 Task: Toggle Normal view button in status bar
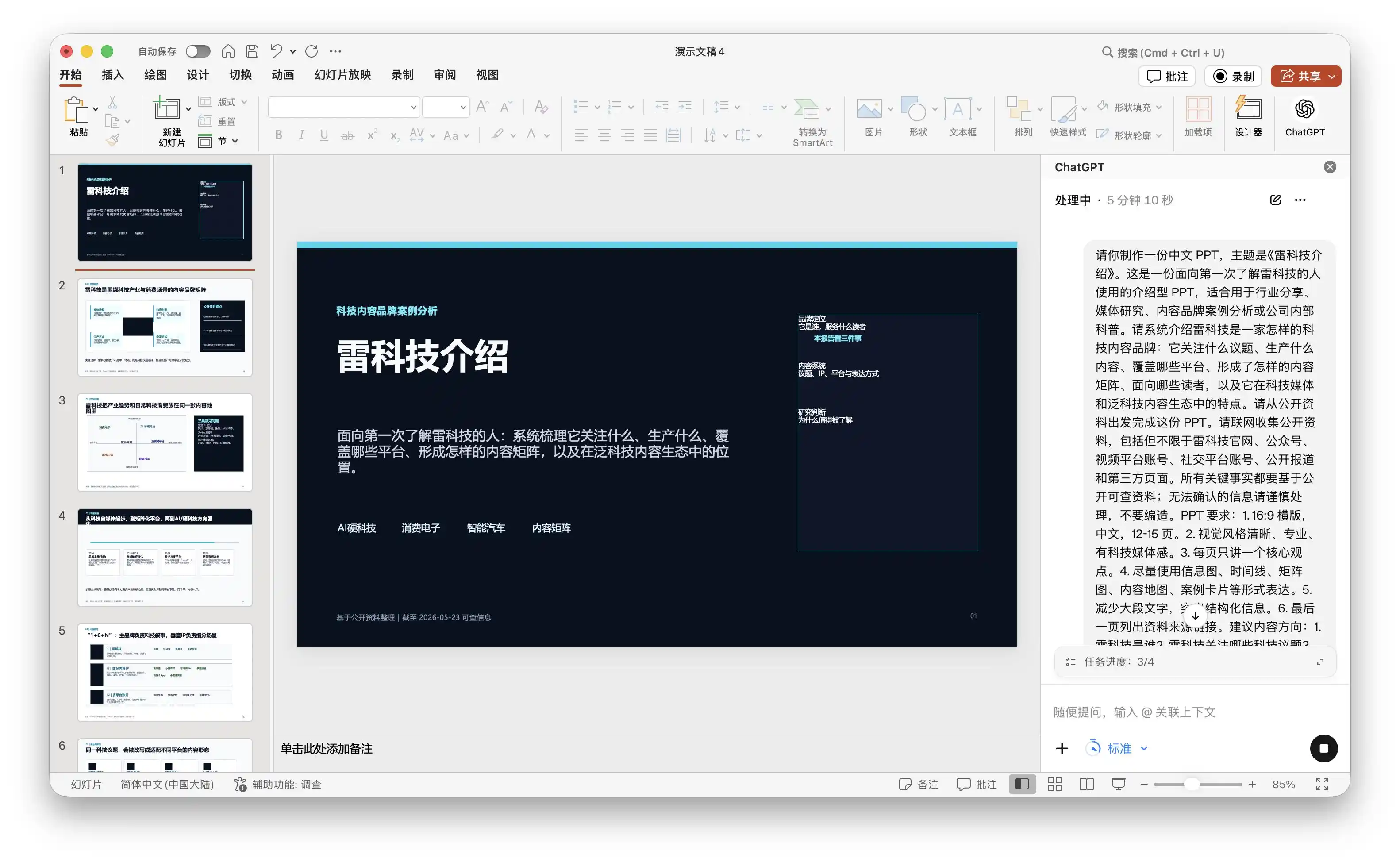coord(1022,785)
